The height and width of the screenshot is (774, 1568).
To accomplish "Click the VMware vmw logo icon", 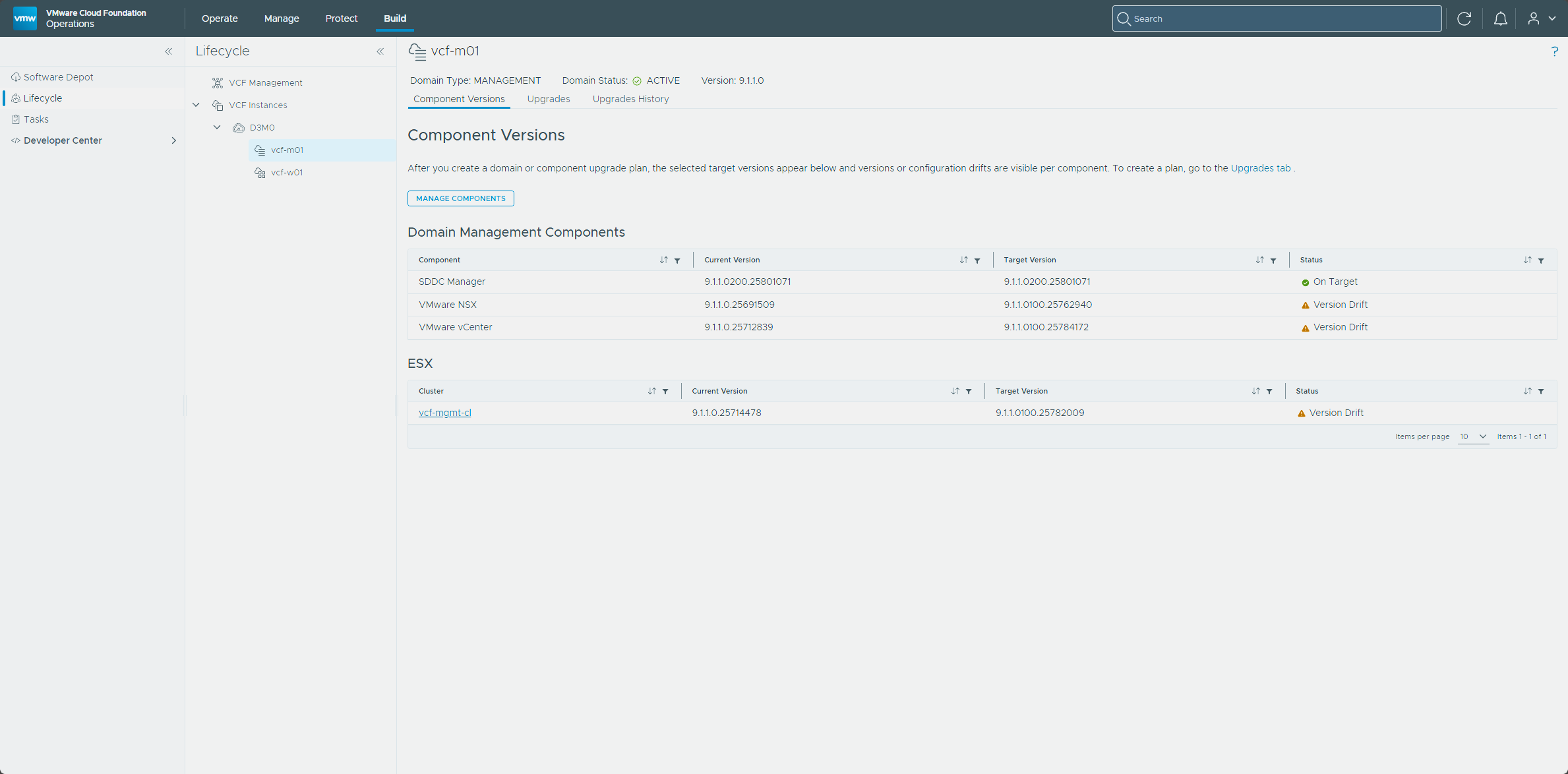I will [x=25, y=18].
